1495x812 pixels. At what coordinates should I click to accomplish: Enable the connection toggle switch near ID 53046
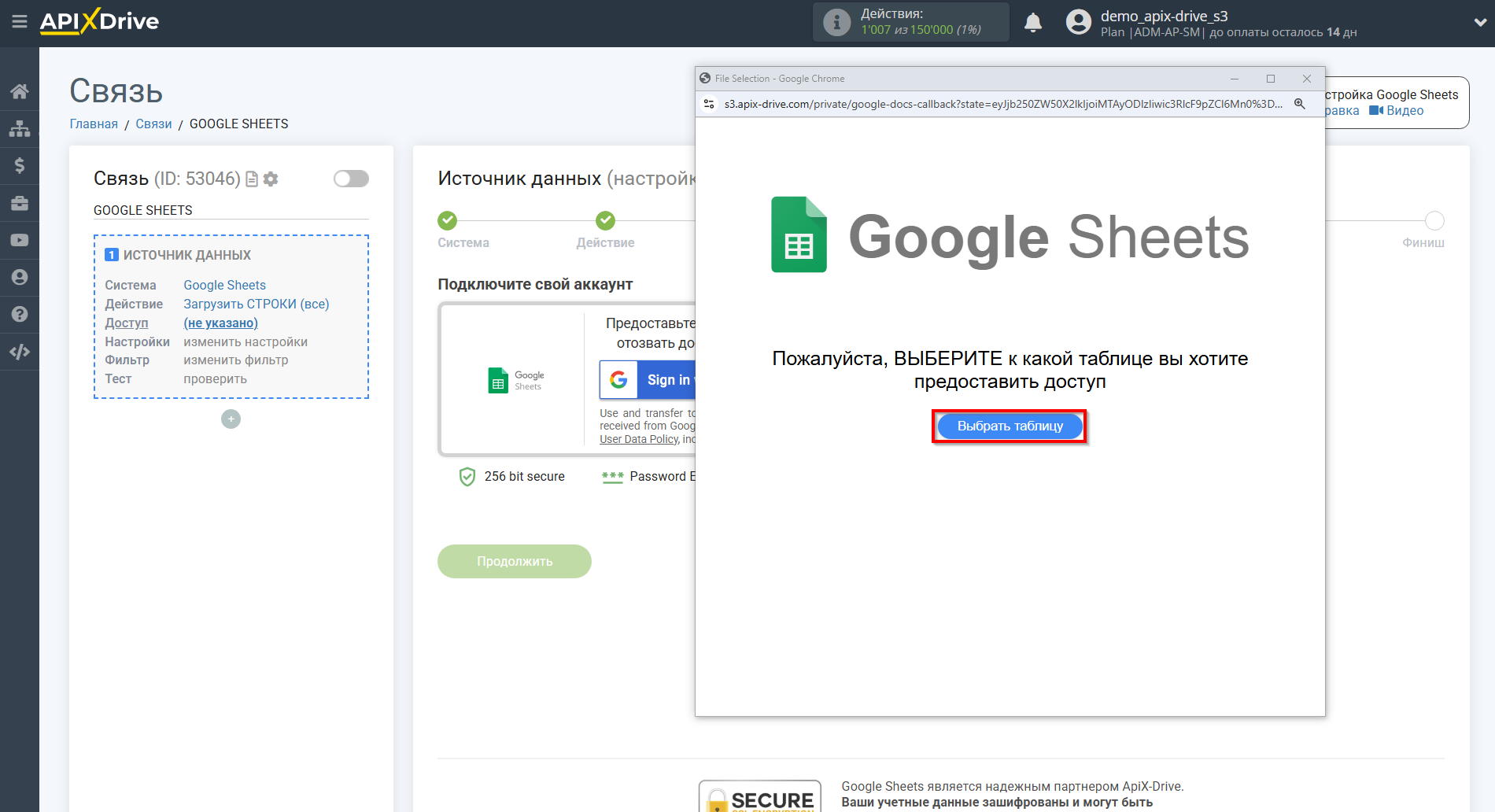pyautogui.click(x=351, y=179)
